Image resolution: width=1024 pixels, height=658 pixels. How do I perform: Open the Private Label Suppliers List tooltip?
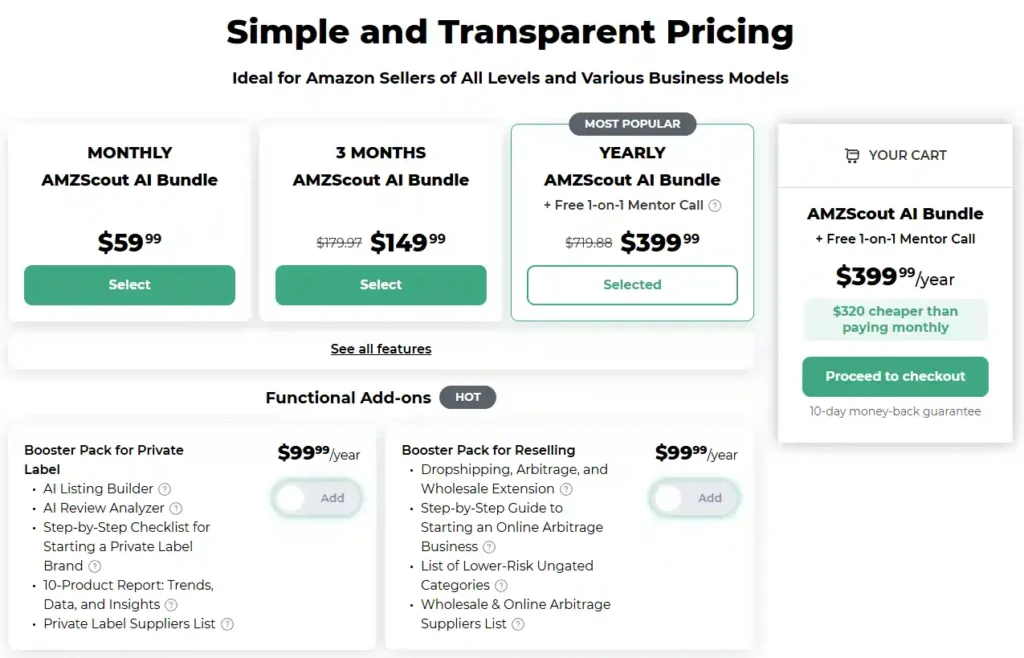pos(227,623)
